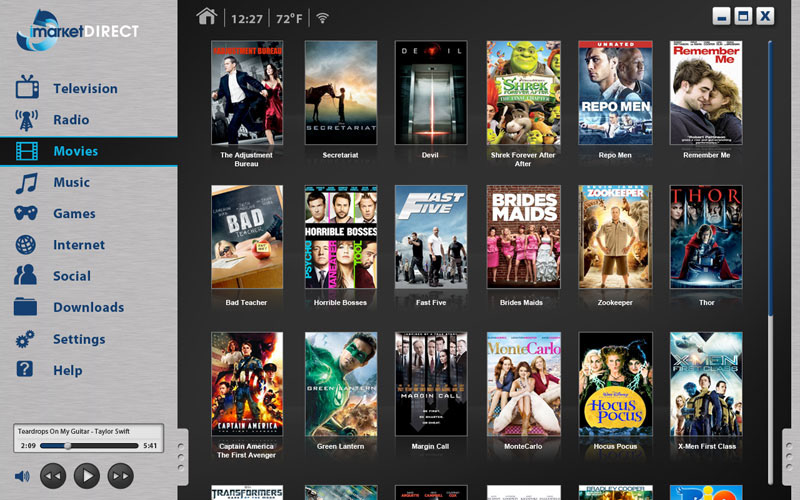Open the Settings menu label

pyautogui.click(x=80, y=339)
